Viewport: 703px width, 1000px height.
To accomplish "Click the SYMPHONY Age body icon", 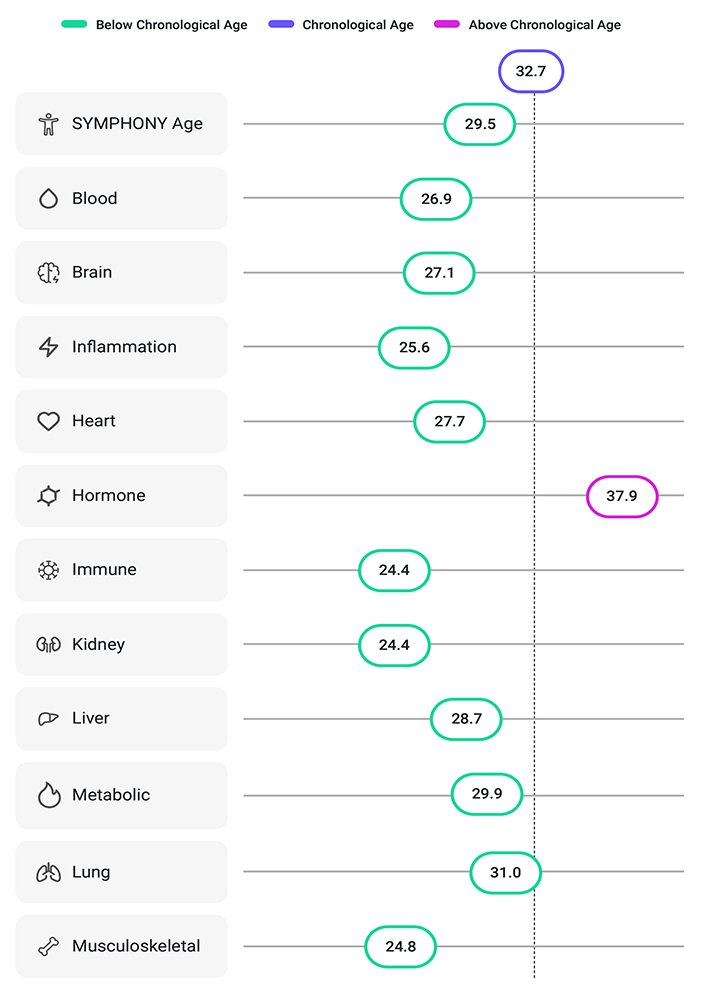I will tap(48, 124).
